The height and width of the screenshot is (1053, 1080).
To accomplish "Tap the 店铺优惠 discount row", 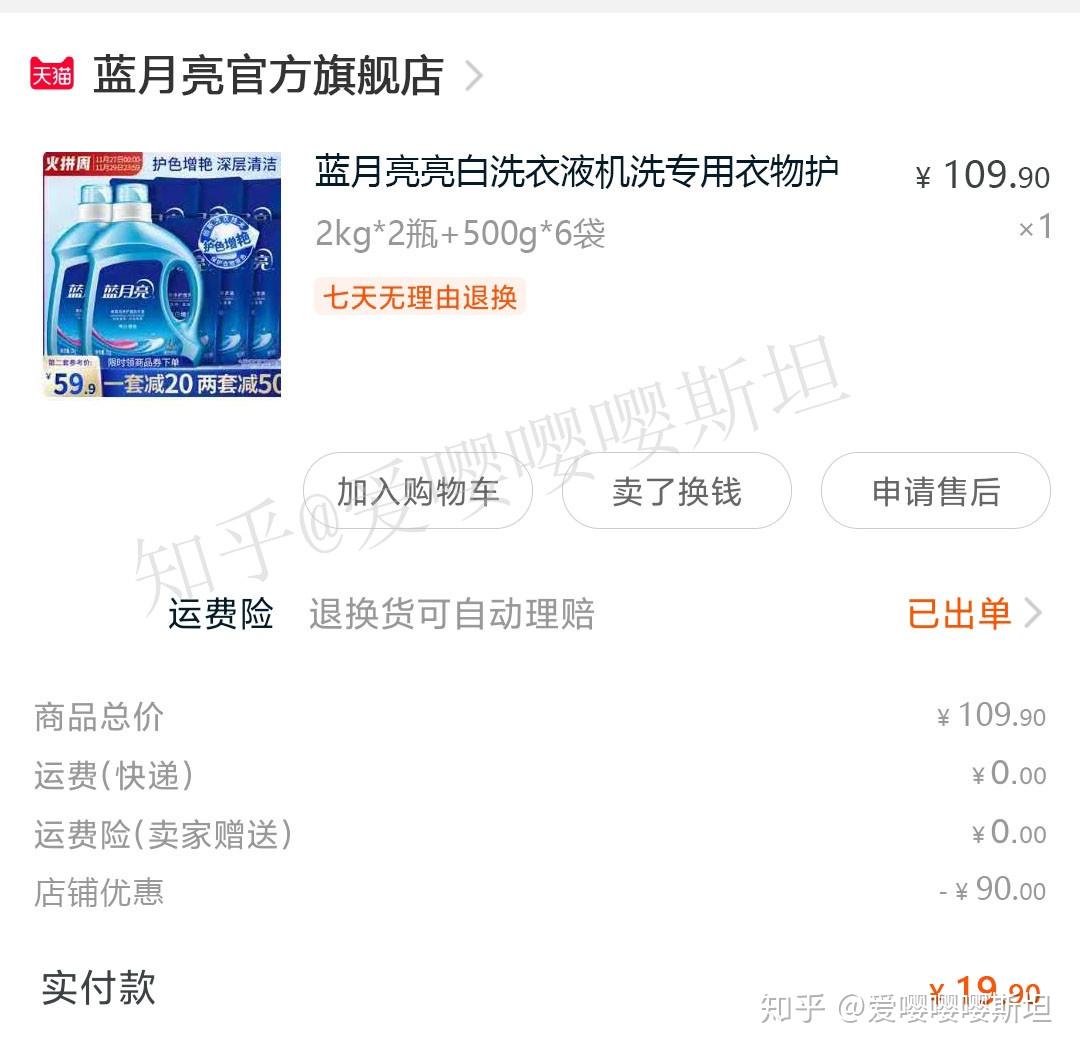I will [540, 892].
